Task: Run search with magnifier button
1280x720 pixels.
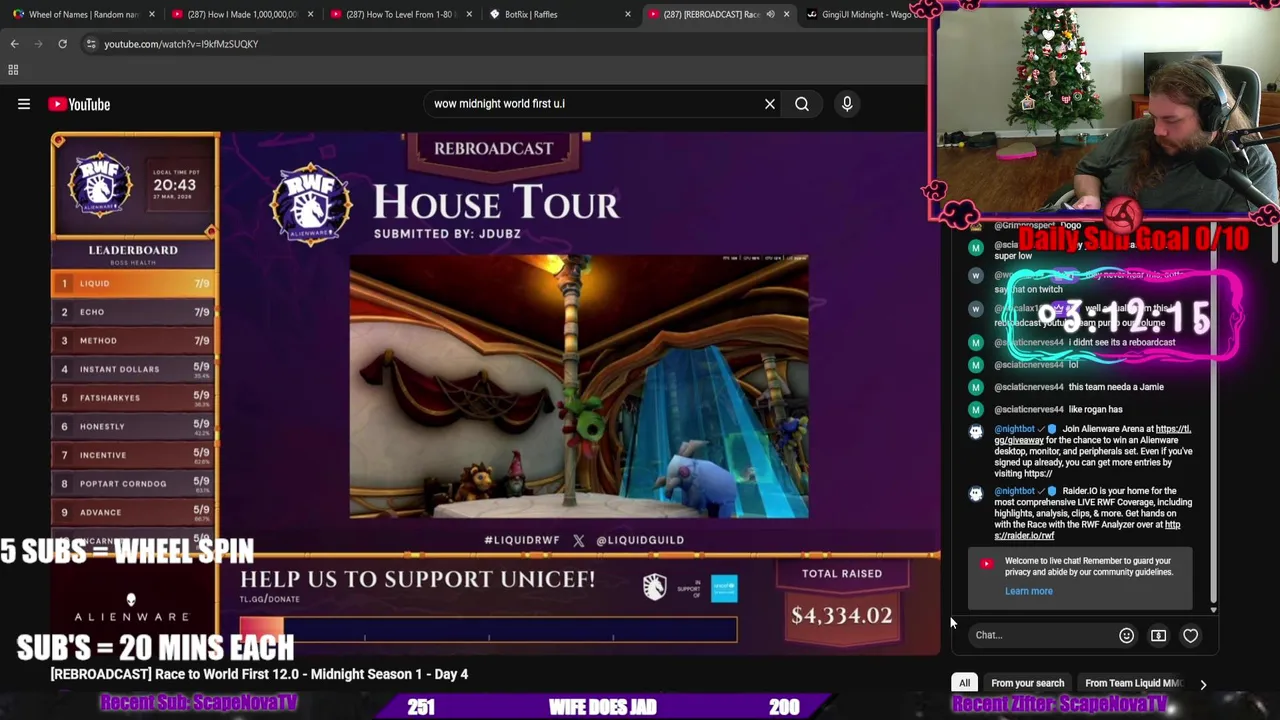Action: (x=802, y=104)
